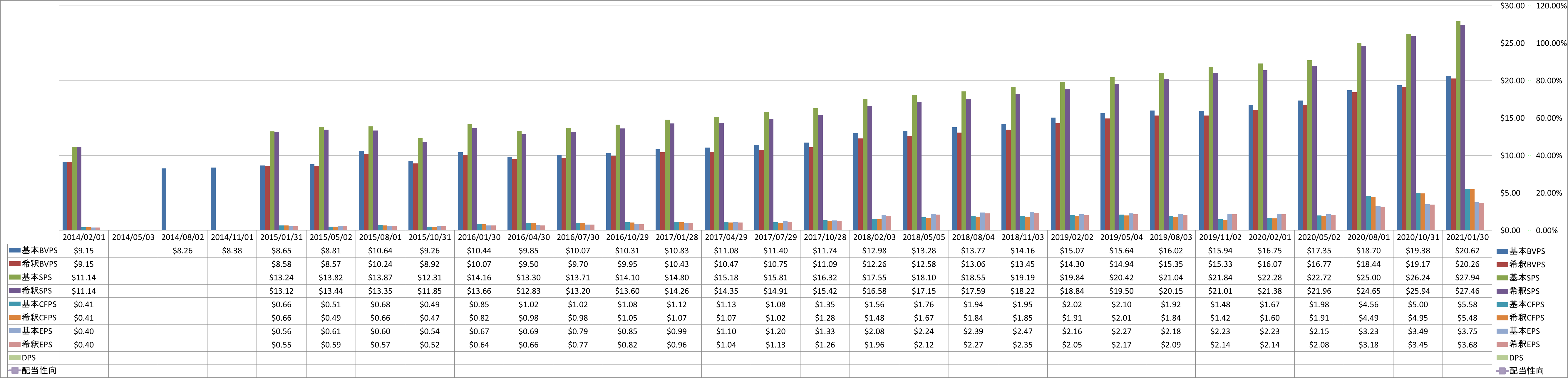
Task: Select the 希釈SPS label in the right legend
Action: coord(1524,291)
